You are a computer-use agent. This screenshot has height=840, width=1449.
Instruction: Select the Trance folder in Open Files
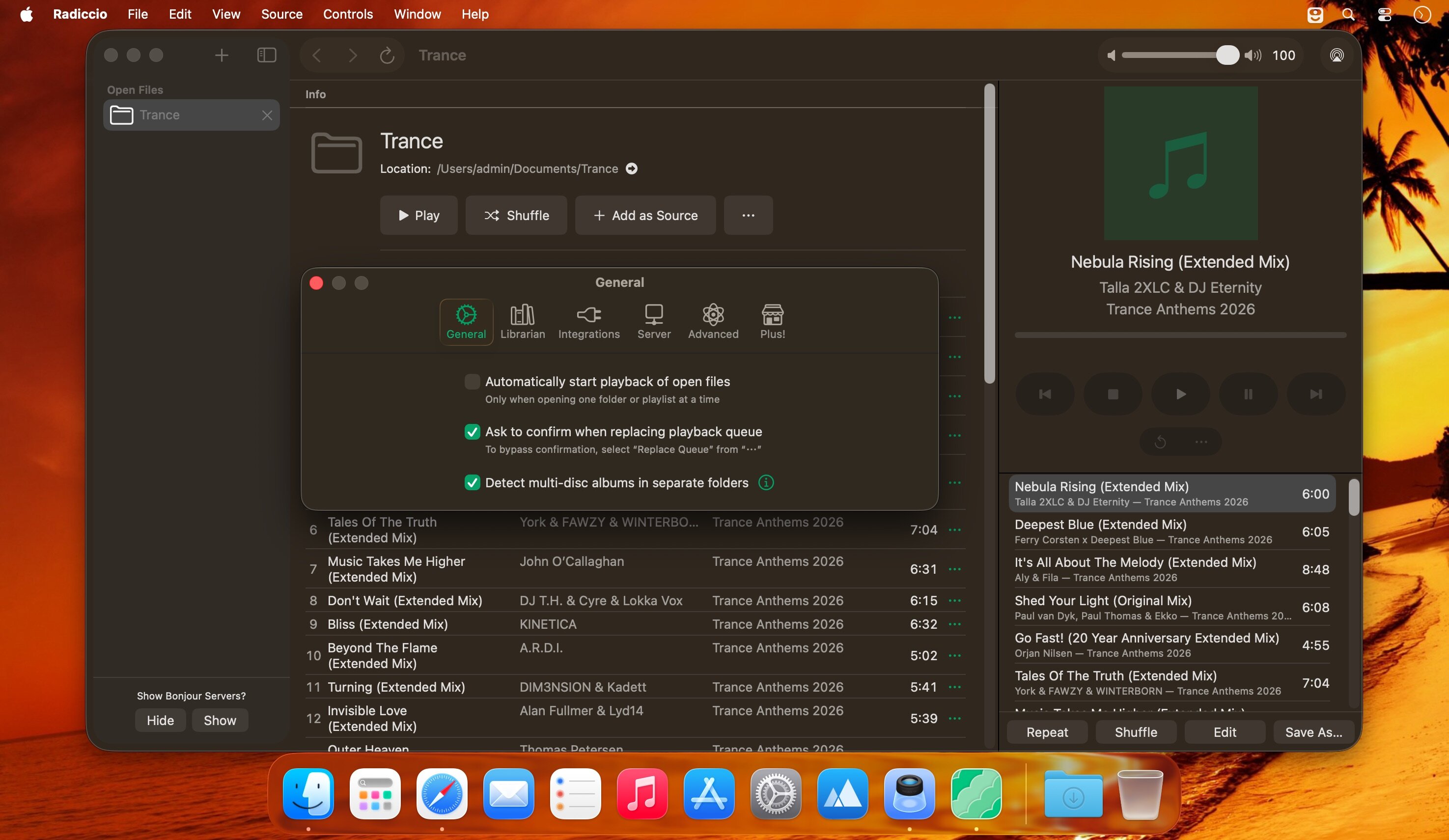(192, 115)
